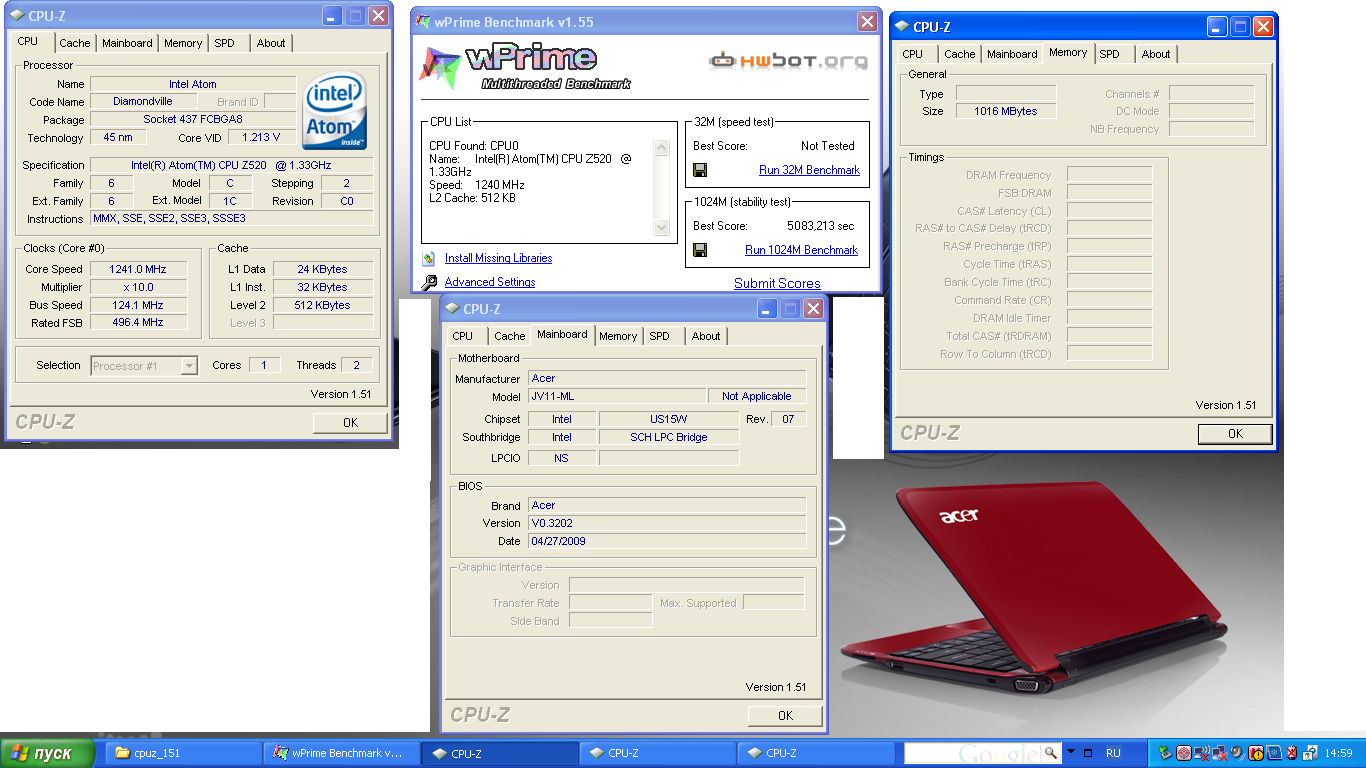Click the Google toolbar magnifier search icon
Image resolution: width=1366 pixels, height=768 pixels.
1051,752
